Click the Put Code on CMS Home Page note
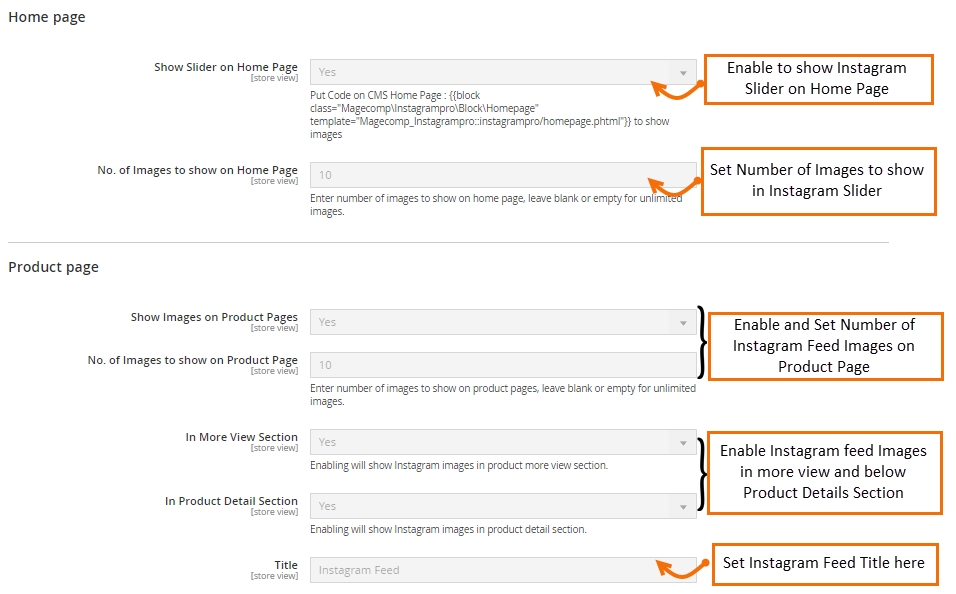 click(x=490, y=115)
